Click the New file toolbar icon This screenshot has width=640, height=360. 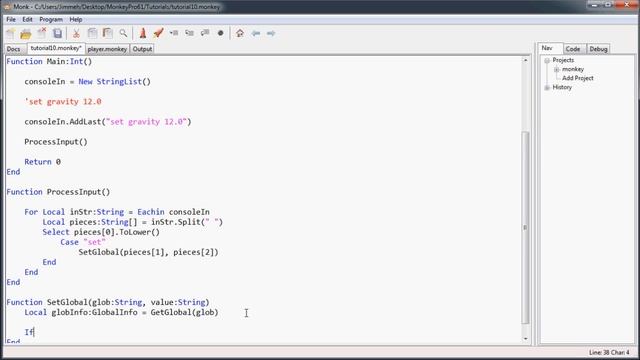coord(11,33)
